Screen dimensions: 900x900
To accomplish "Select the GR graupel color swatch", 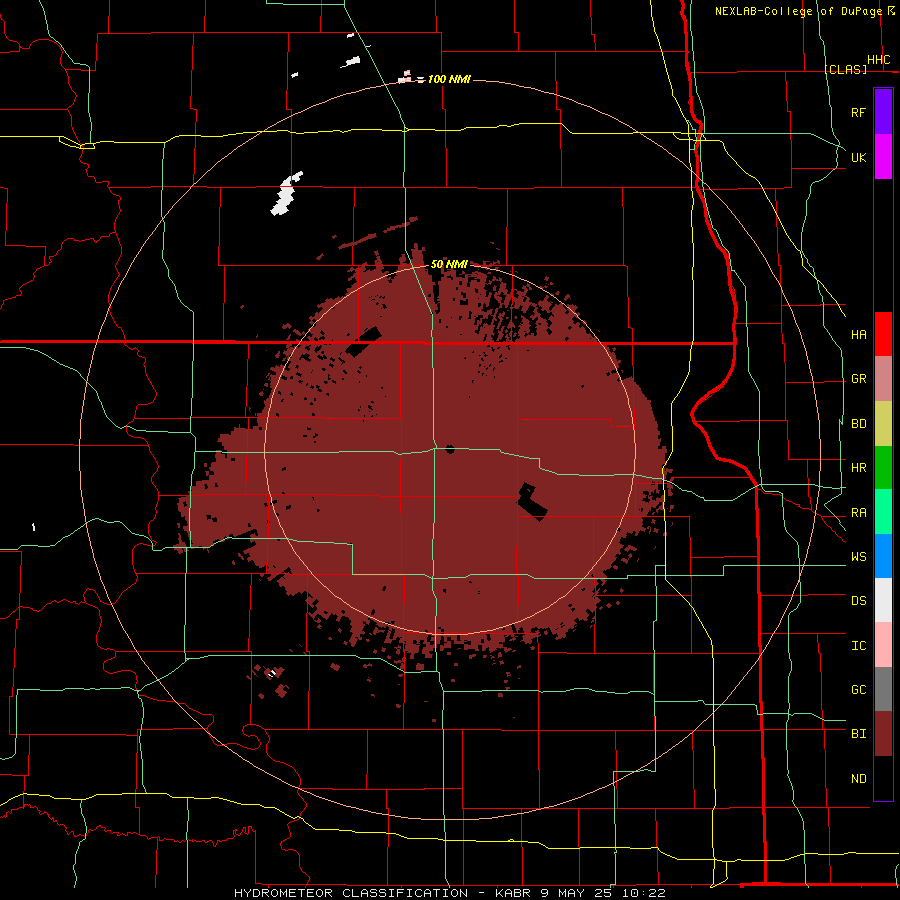I will click(x=883, y=379).
